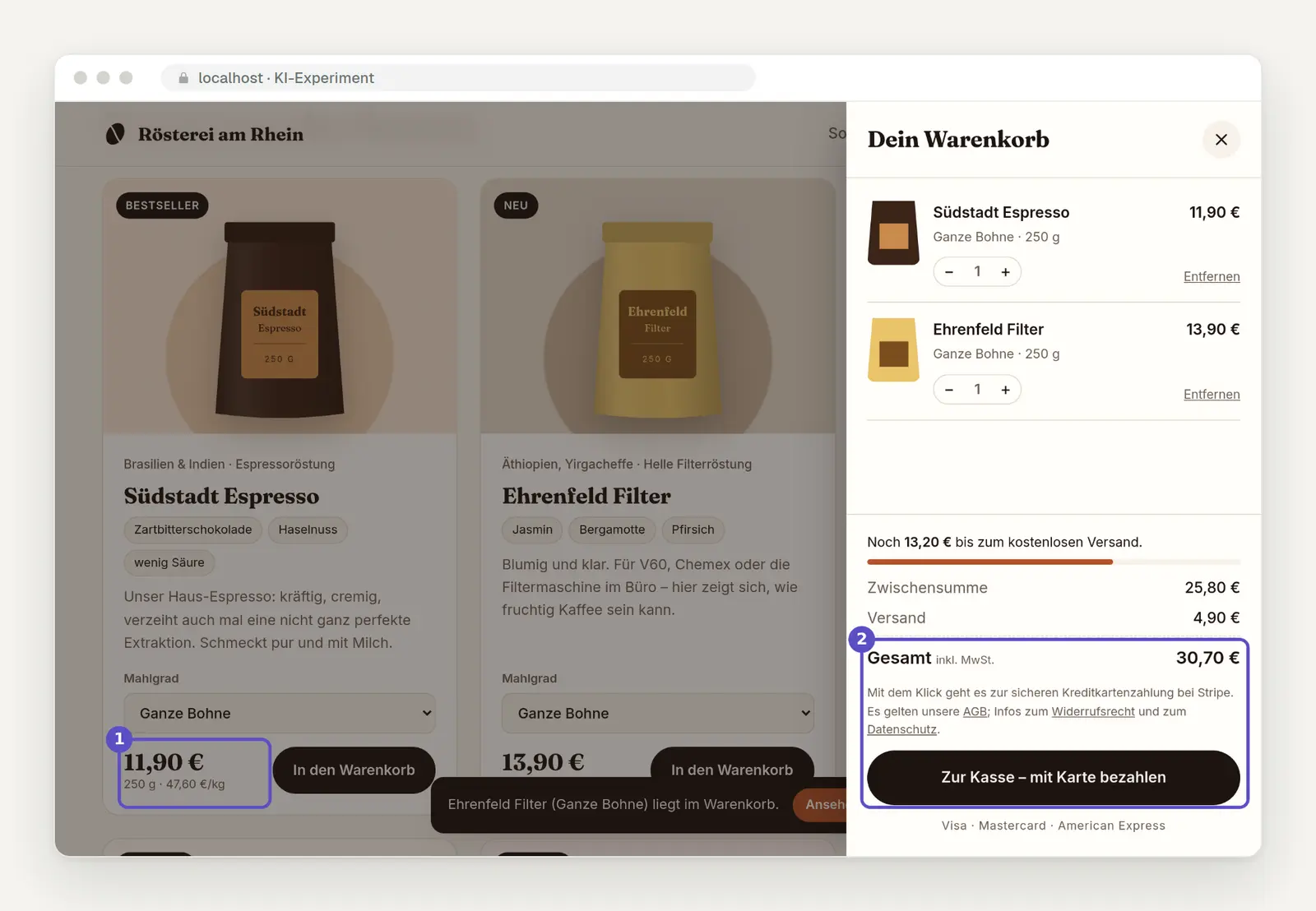
Task: Click the Ehrenfeld Filter product heading
Action: (x=586, y=497)
